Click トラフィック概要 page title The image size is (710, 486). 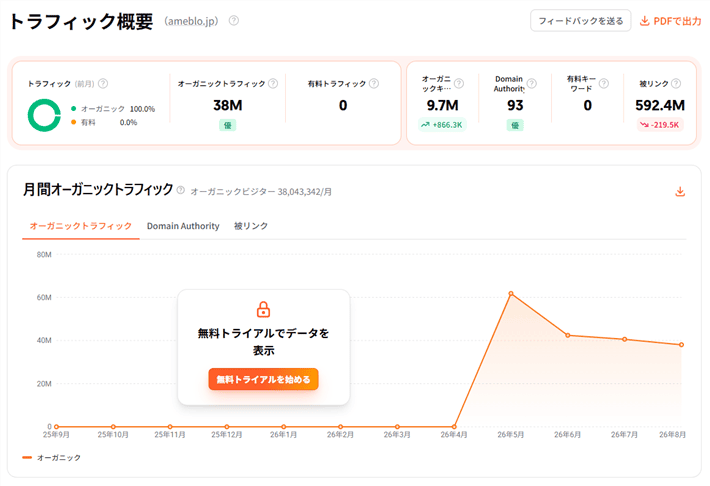(82, 21)
